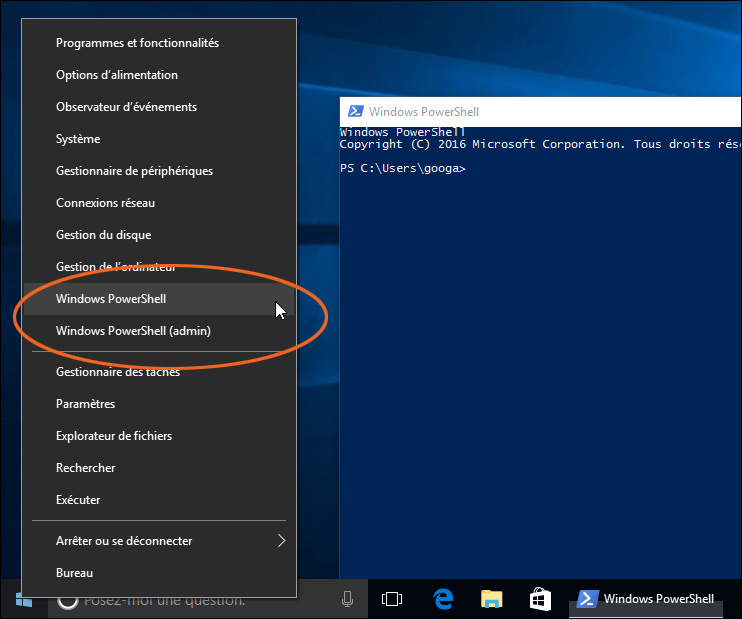Open Task View from the taskbar

click(x=392, y=599)
